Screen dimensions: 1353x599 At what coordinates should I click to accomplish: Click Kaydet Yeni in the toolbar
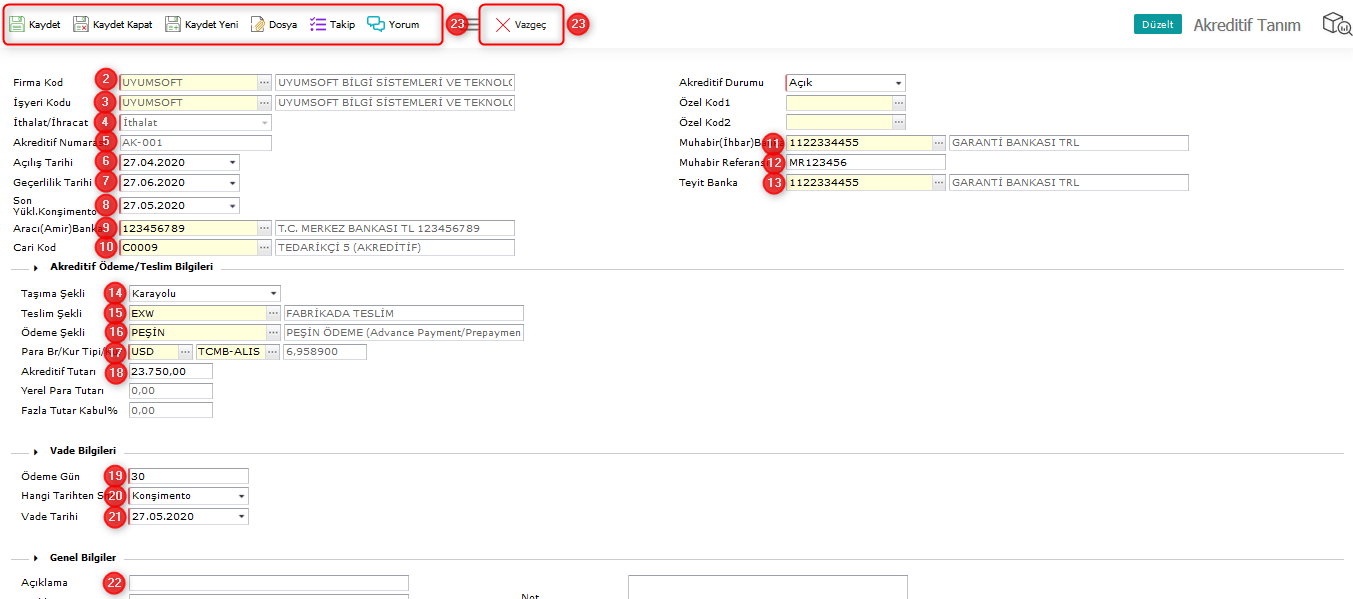[201, 24]
